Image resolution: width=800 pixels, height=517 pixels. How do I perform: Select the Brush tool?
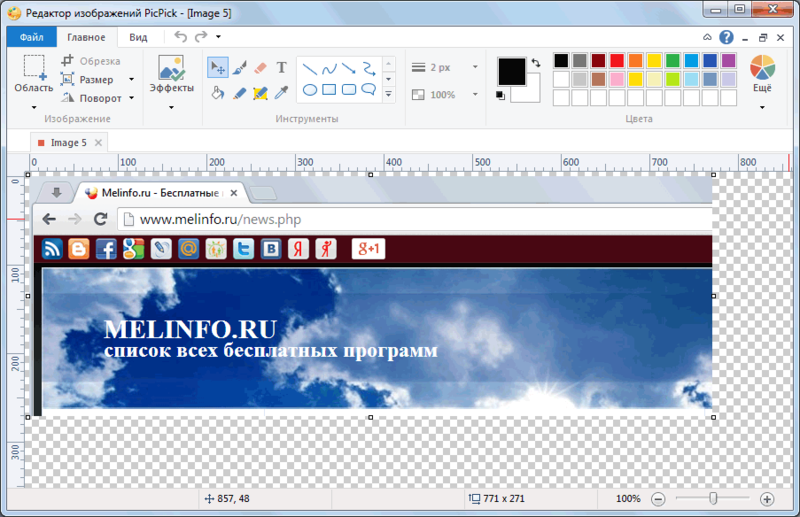[x=239, y=68]
